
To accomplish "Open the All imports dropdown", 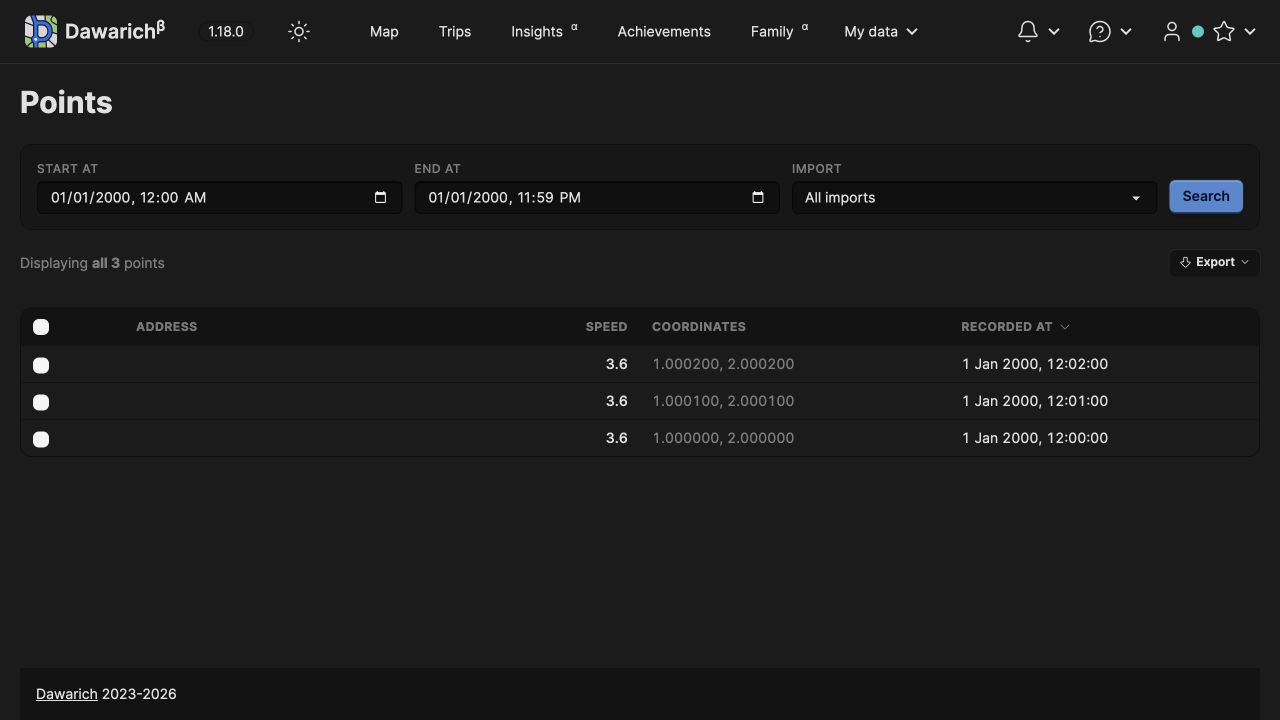I will [x=974, y=197].
